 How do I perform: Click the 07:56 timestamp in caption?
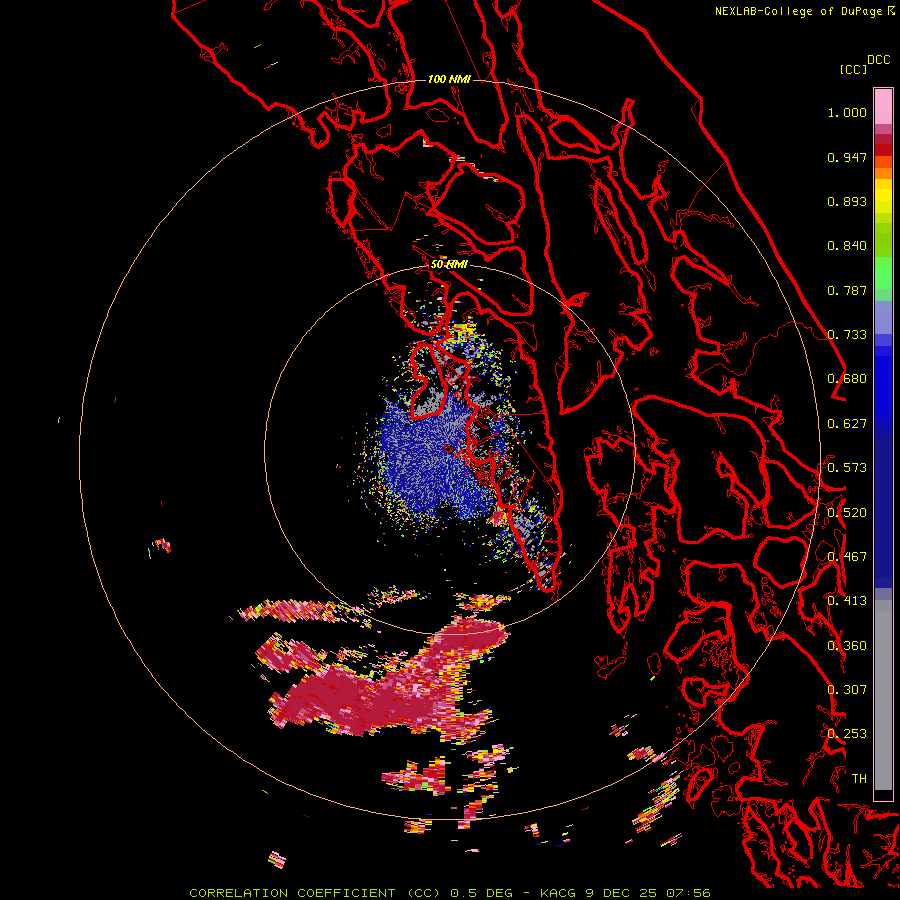tap(688, 893)
